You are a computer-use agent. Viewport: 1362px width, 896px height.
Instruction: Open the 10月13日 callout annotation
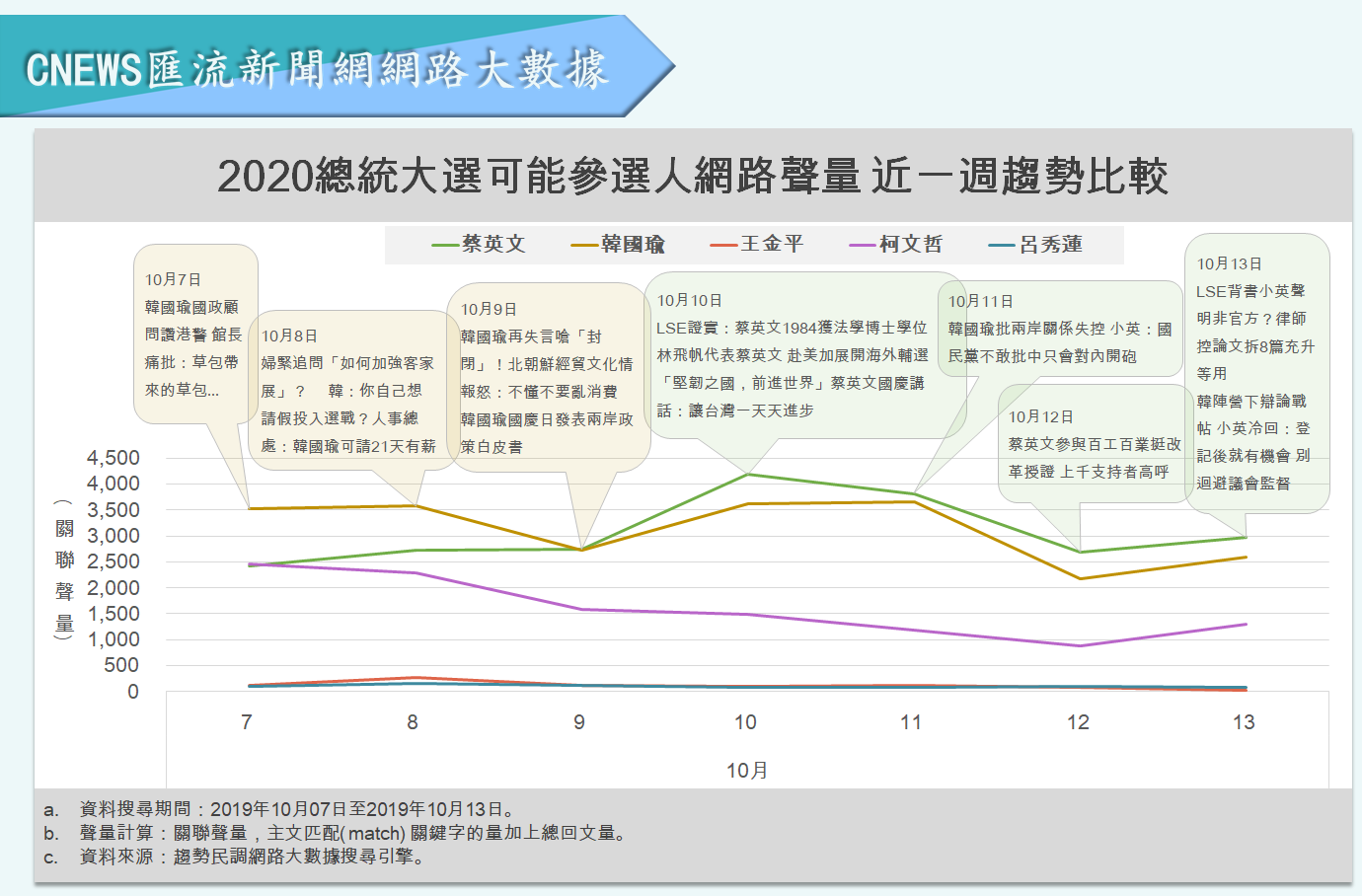tap(1256, 373)
